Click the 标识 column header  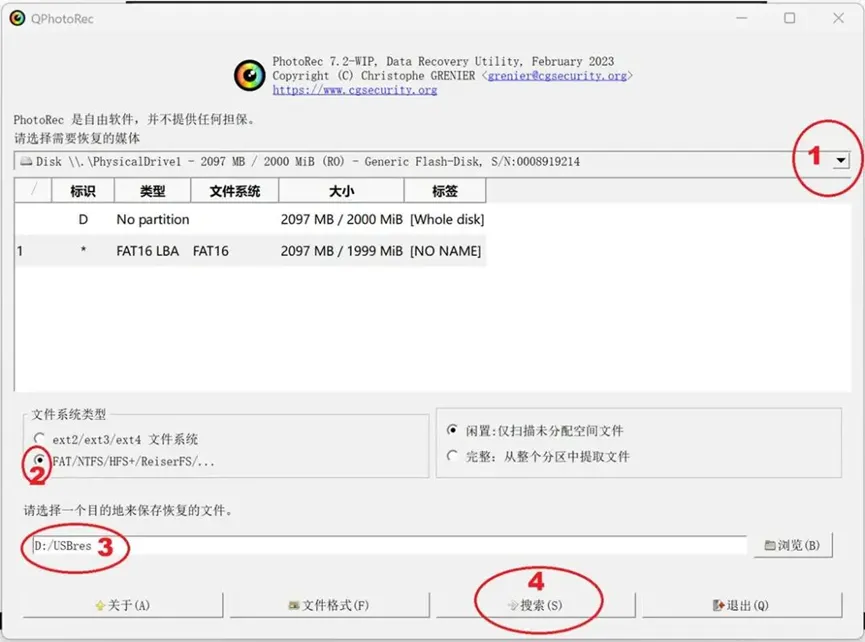[x=83, y=191]
